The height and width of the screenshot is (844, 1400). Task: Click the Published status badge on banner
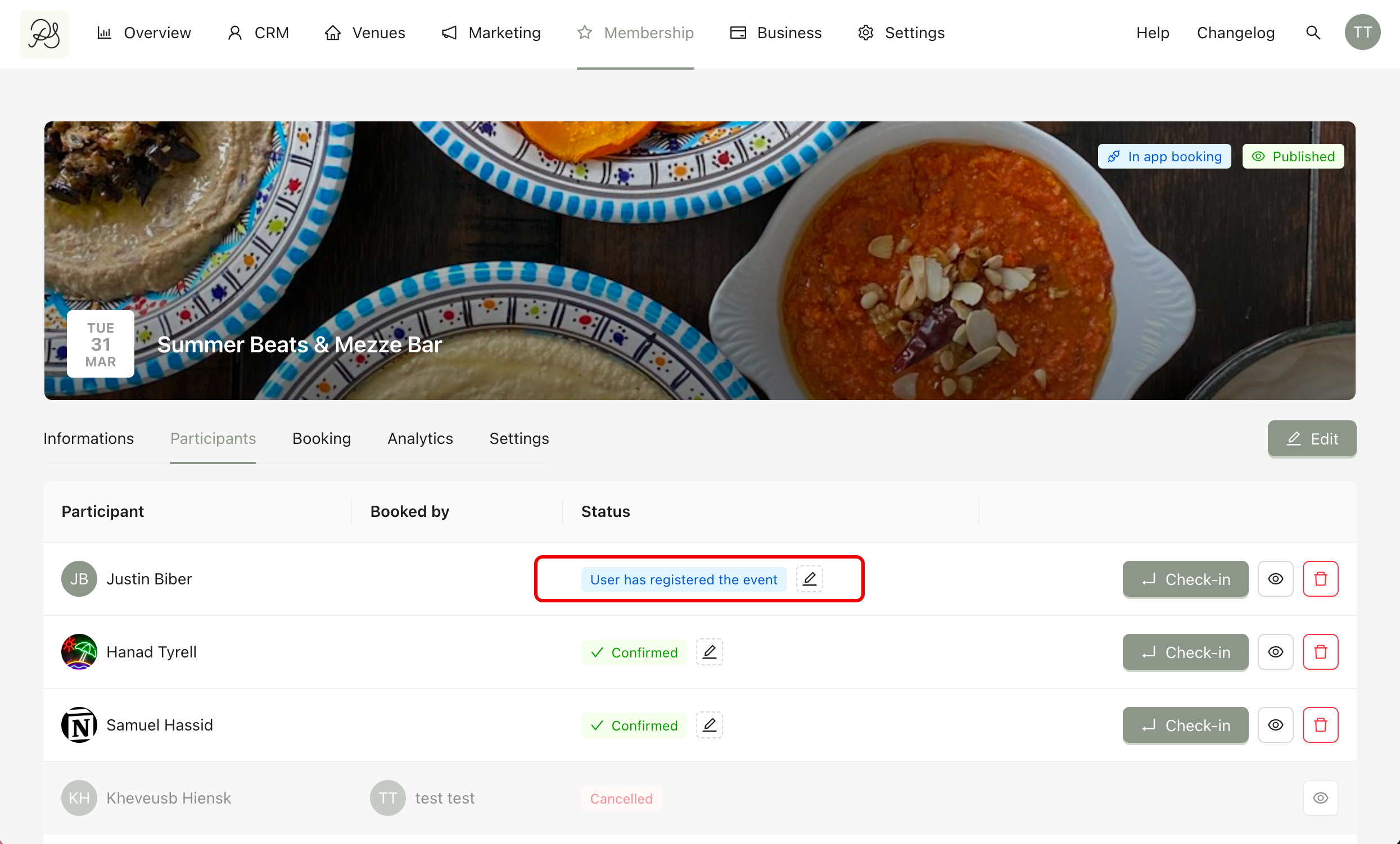[x=1293, y=156]
